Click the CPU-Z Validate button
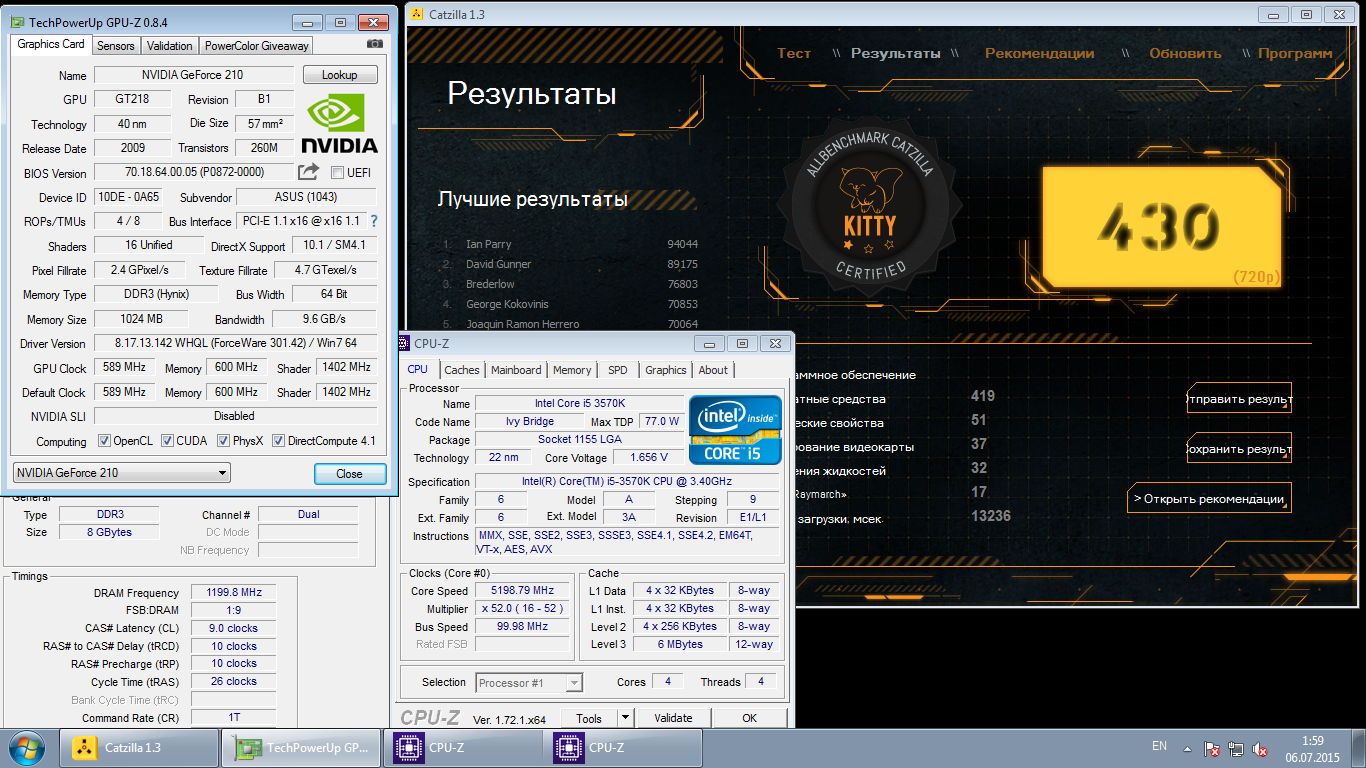 pos(673,718)
